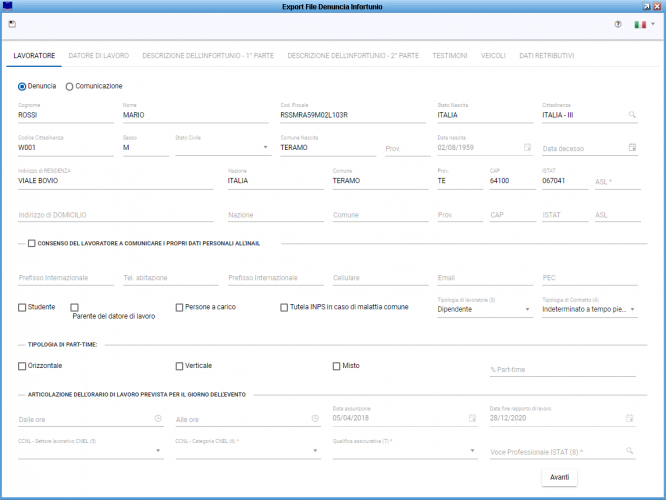Search the Voce Professionale ISTAT field icon
The height and width of the screenshot is (500, 666).
click(631, 451)
